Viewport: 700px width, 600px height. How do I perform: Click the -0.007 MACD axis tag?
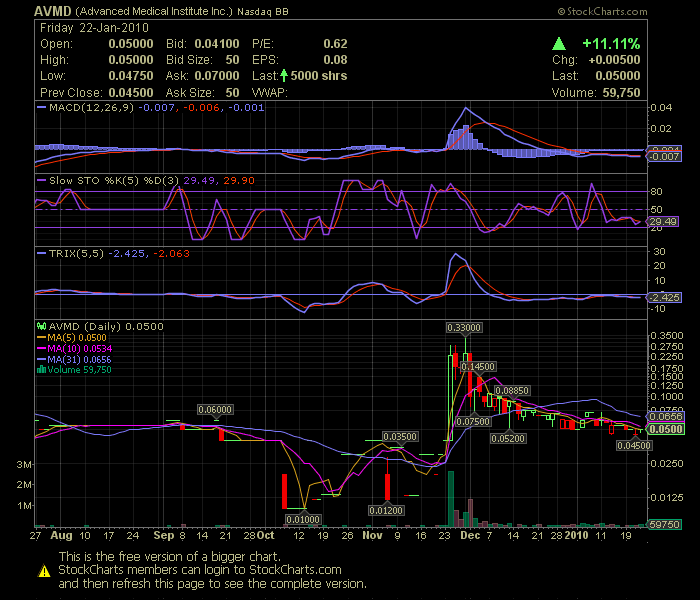coord(665,156)
